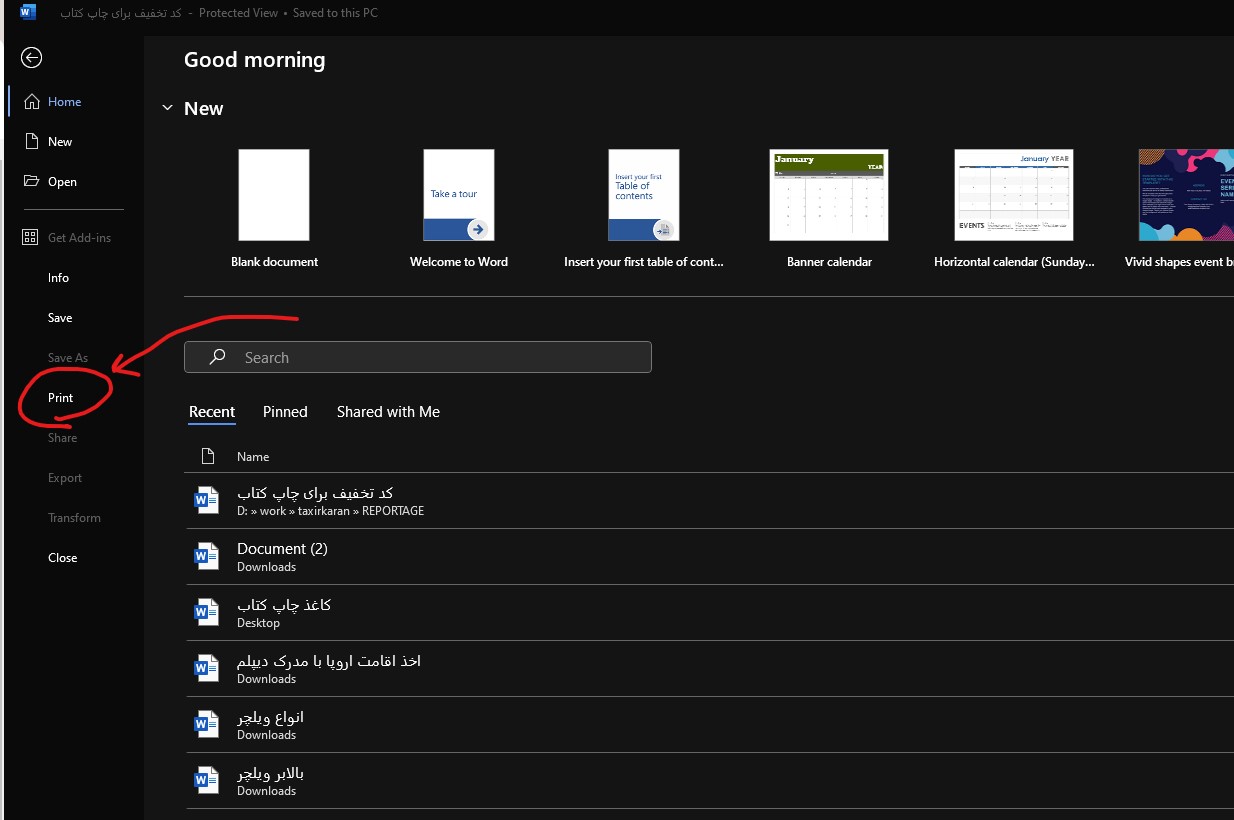Click the Open label in sidebar
This screenshot has width=1234, height=820.
click(x=62, y=182)
